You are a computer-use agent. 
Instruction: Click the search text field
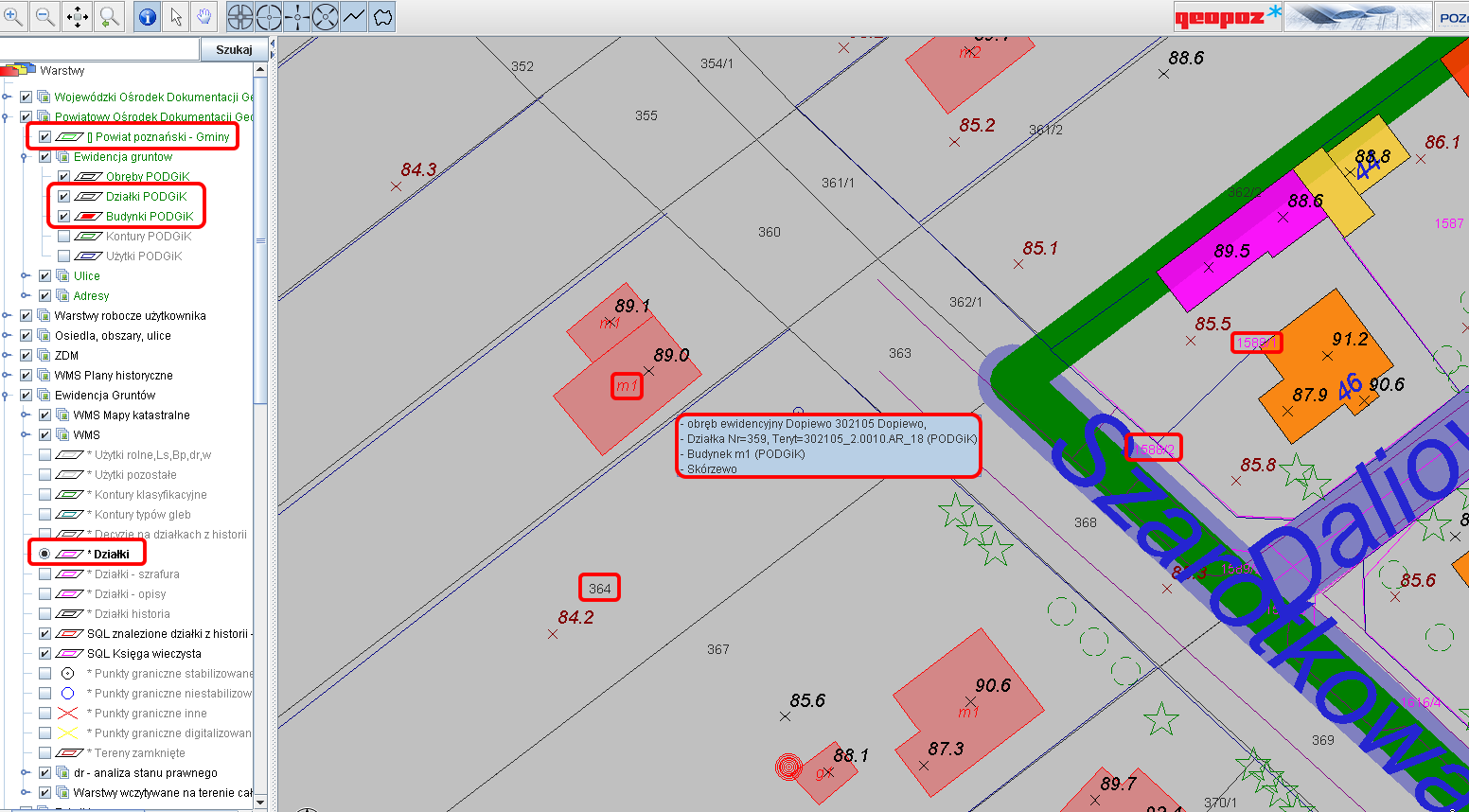click(x=99, y=49)
